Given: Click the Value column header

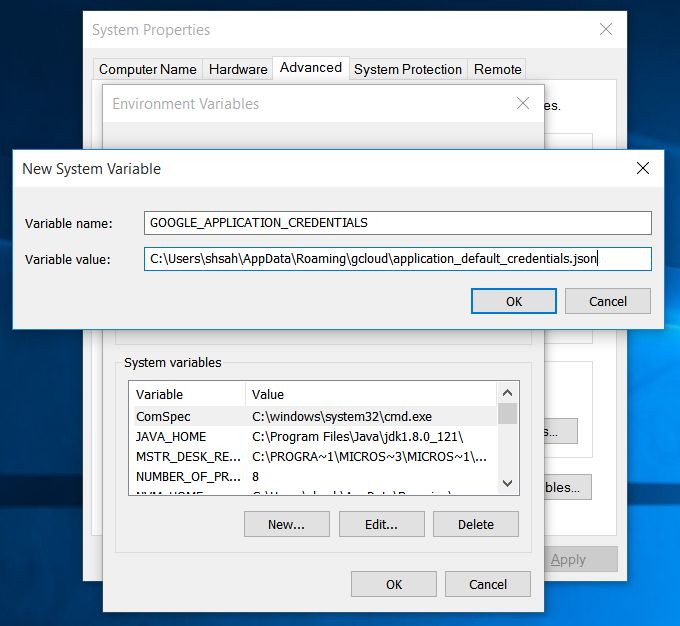Looking at the screenshot, I should coord(371,394).
